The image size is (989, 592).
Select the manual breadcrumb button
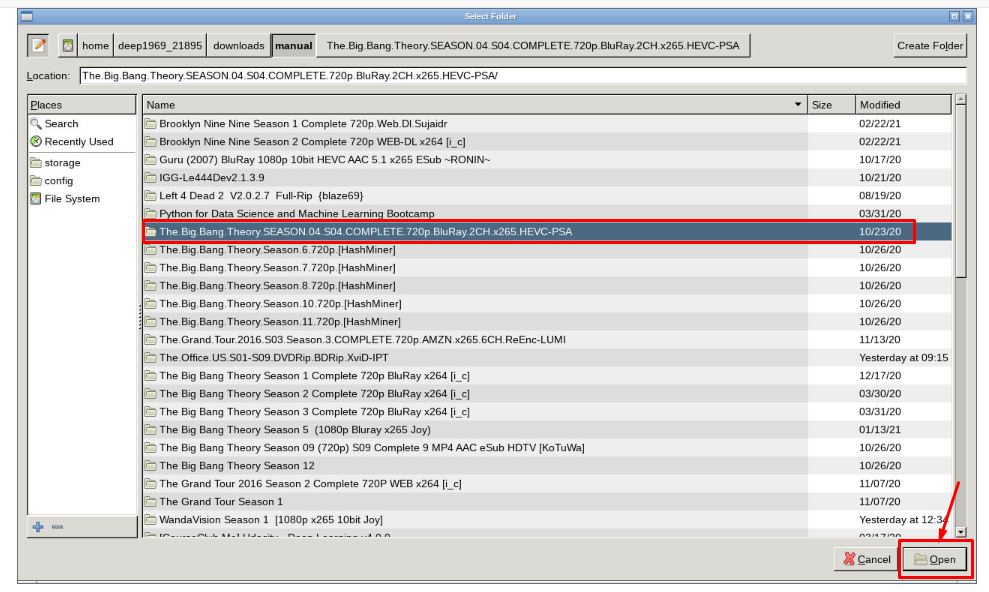293,45
